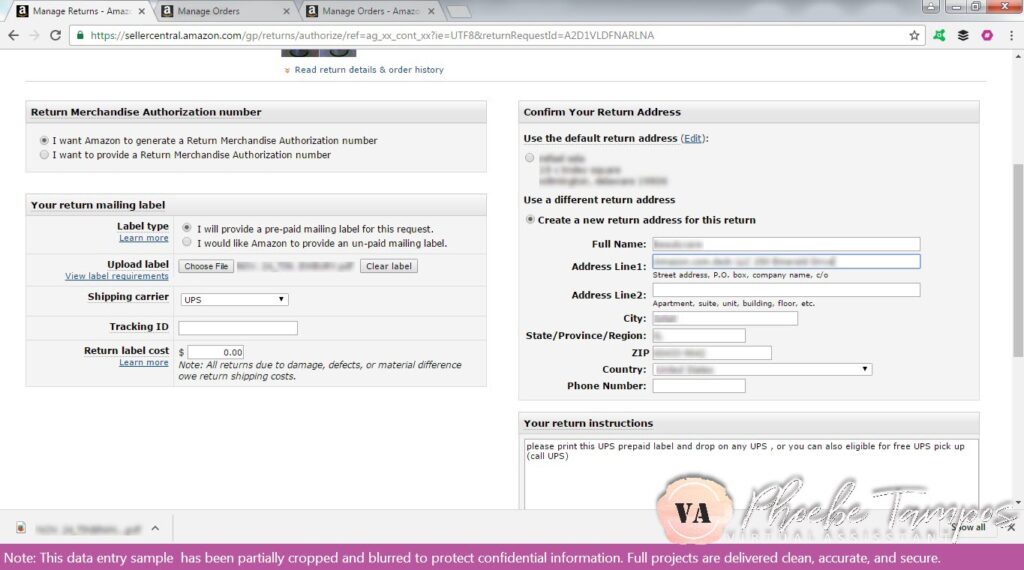Select Amazon un-paid mailing label option
The width and height of the screenshot is (1024, 570).
(x=187, y=242)
